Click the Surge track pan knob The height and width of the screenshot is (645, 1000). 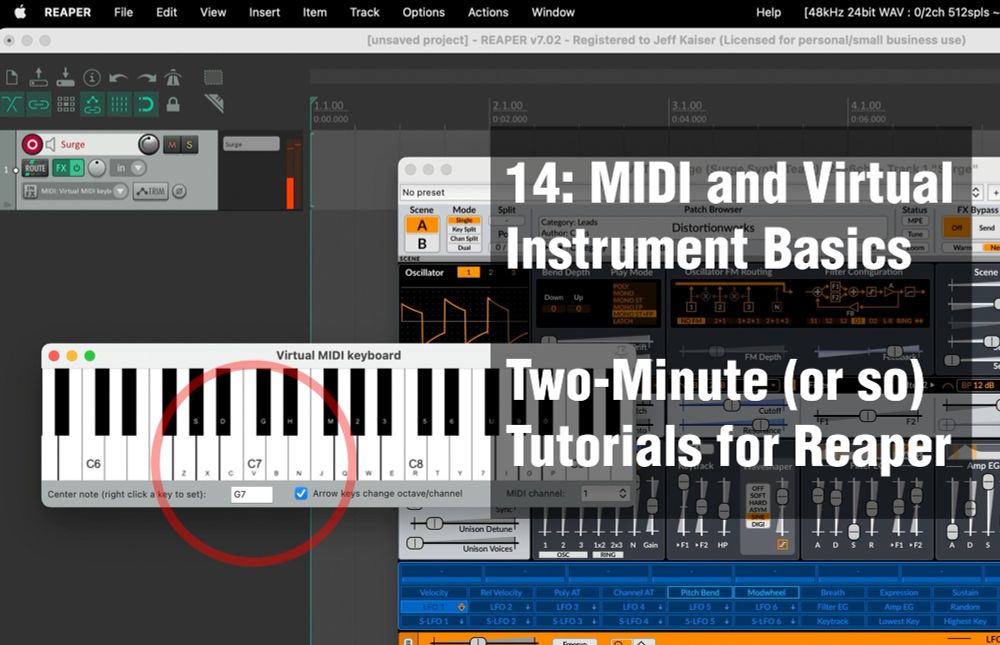pyautogui.click(x=96, y=168)
